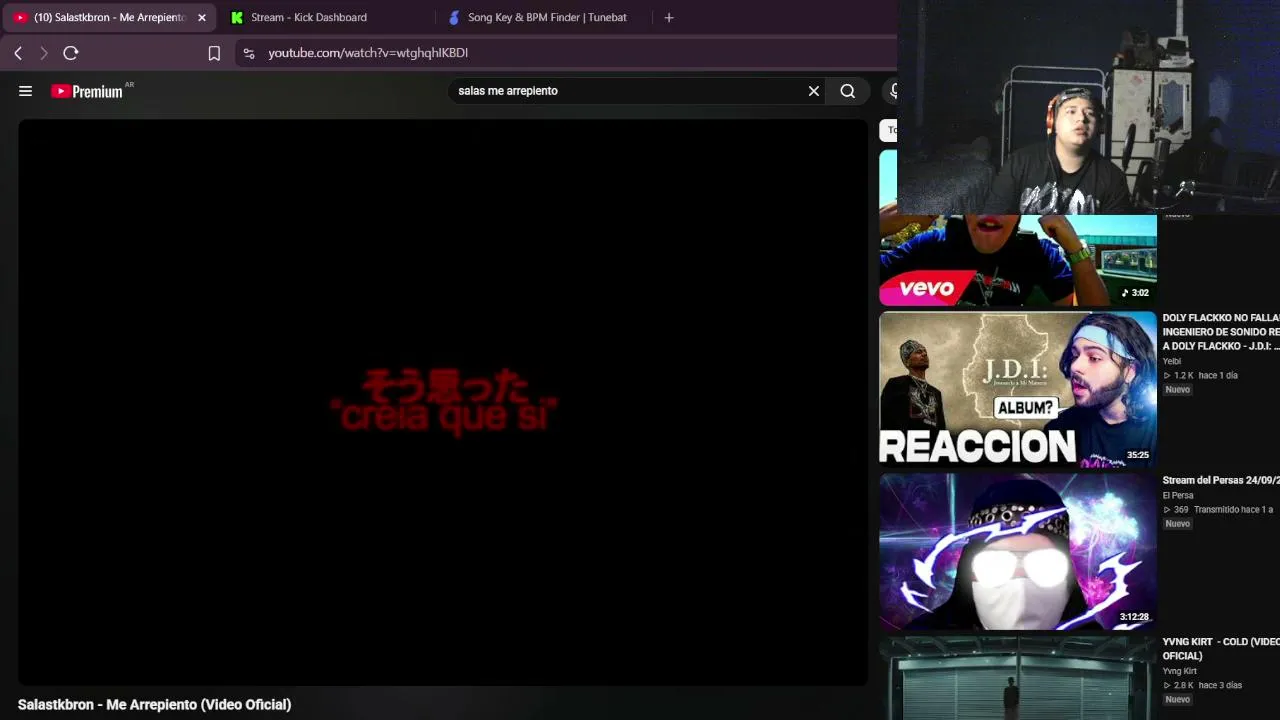The image size is (1280, 720).
Task: Visit the El Persa channel name
Action: pos(1178,496)
